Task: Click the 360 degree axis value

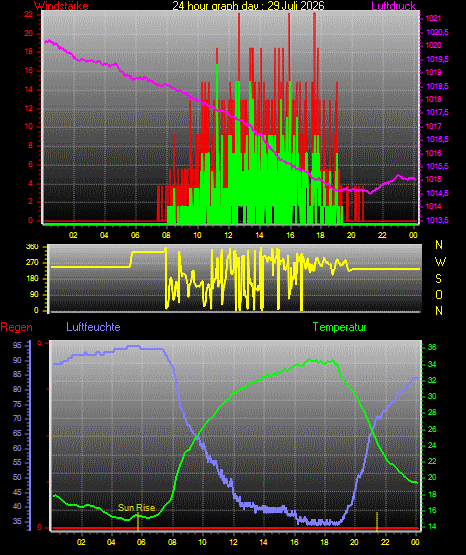Action: [33, 247]
